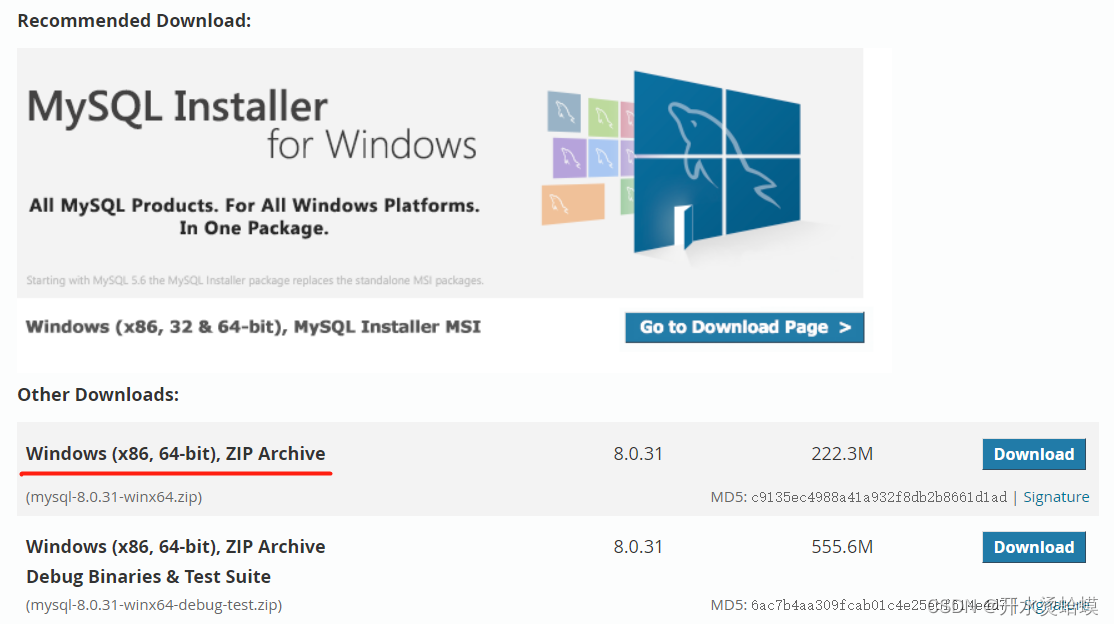Click the underlined Windows ZIP Archive title
This screenshot has height=626, width=1114.
click(x=176, y=454)
